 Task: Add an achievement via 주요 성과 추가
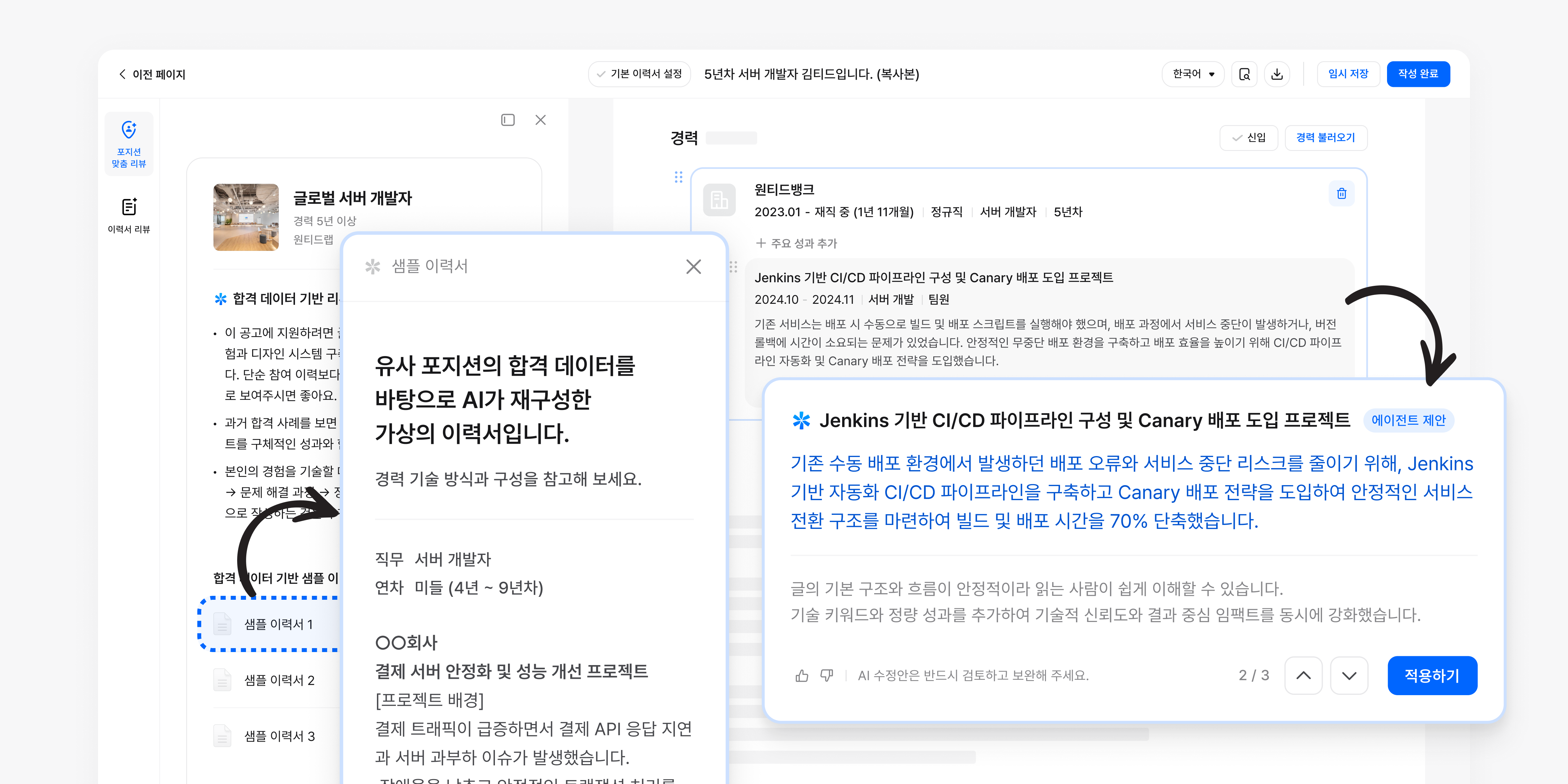click(x=797, y=243)
